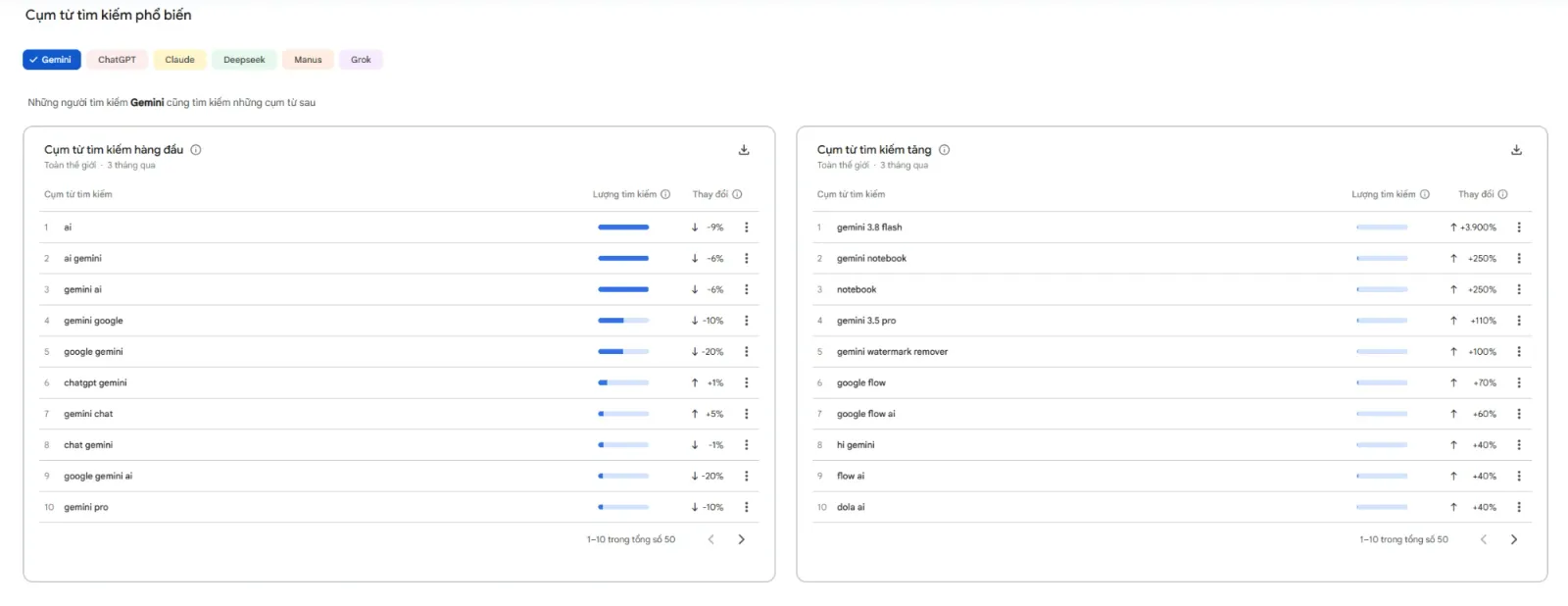Viewport: 1568px width, 606px height.
Task: Open more options for the 'hi gemini' row
Action: point(1519,445)
